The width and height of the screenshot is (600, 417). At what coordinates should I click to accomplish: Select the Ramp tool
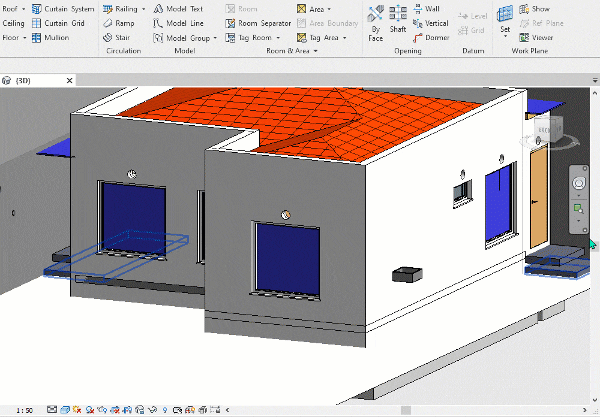tap(119, 23)
